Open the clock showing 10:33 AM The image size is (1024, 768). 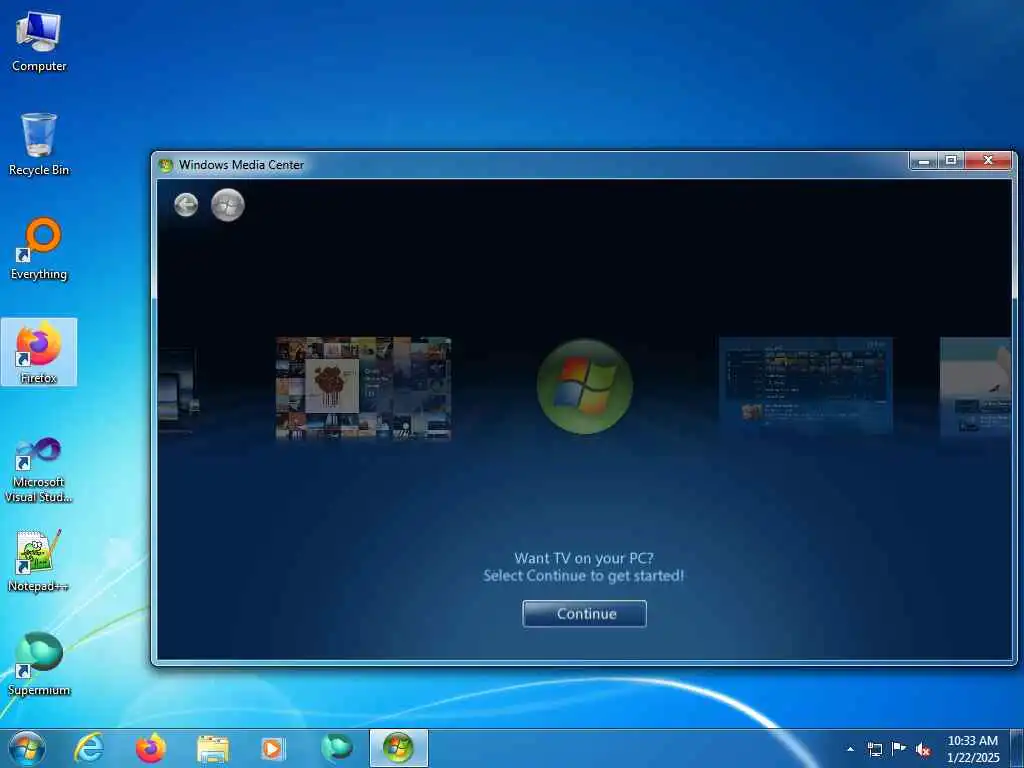[972, 749]
